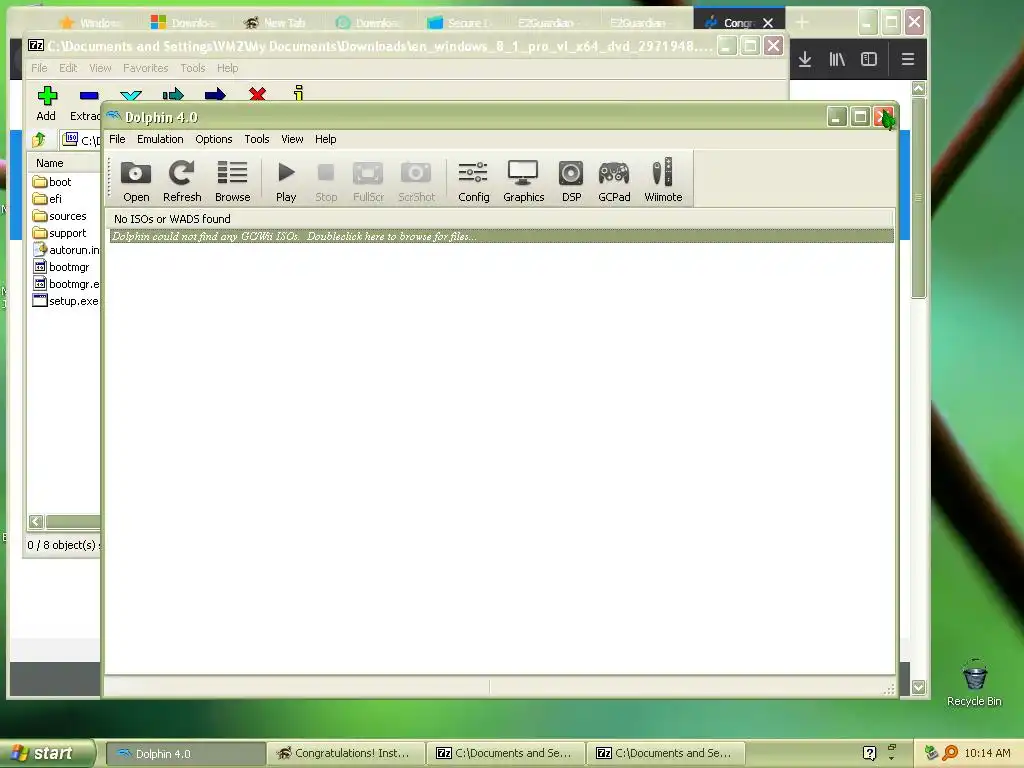Select the autorun.inf file in 7-Zip
Image resolution: width=1024 pixels, height=768 pixels.
tap(66, 249)
